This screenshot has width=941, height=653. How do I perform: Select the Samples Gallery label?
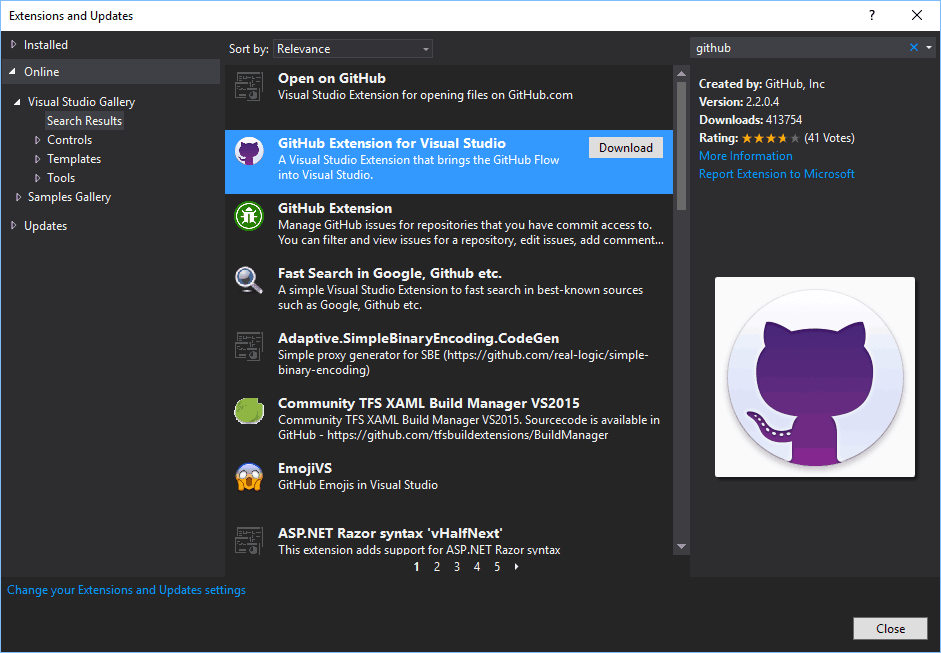(70, 197)
